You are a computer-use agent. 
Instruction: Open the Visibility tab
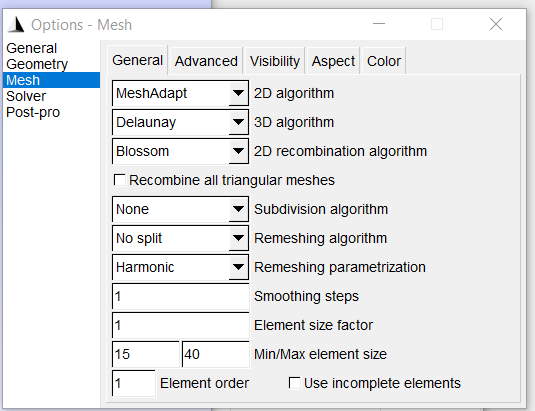tap(275, 61)
